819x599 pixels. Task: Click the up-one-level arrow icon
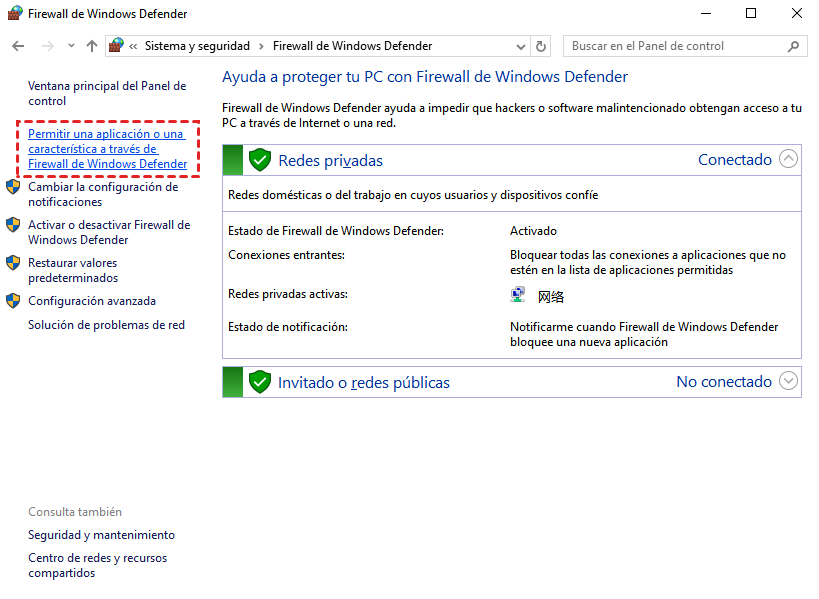point(92,46)
